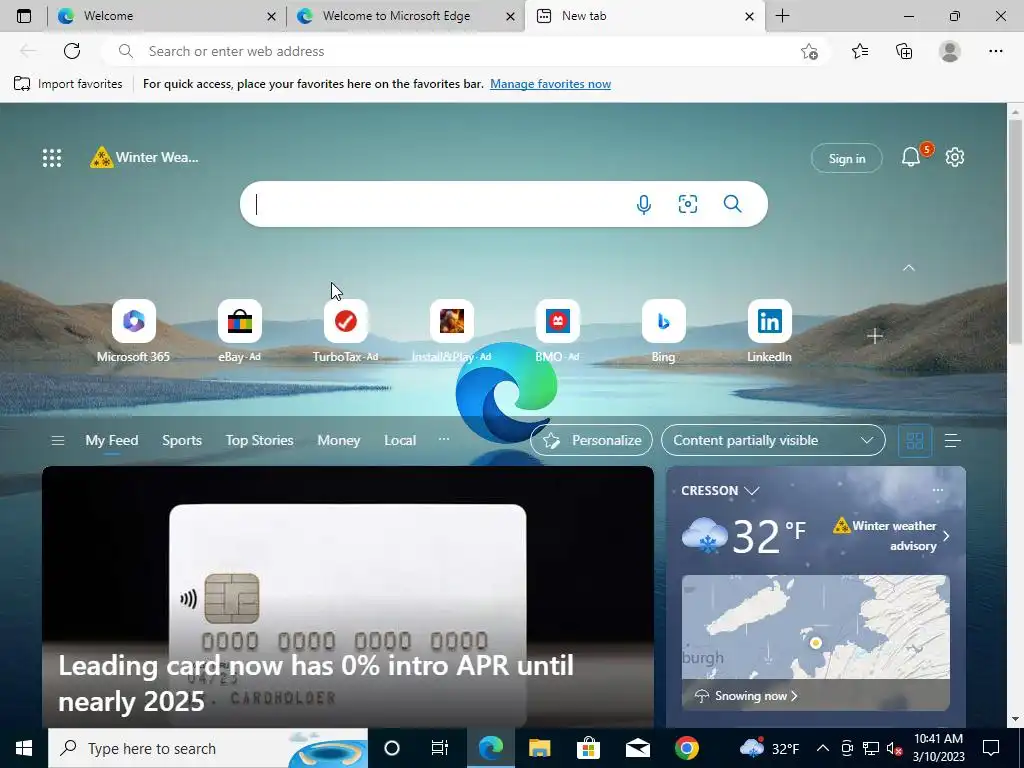Start voice search with microphone icon
The image size is (1024, 768).
coord(643,204)
